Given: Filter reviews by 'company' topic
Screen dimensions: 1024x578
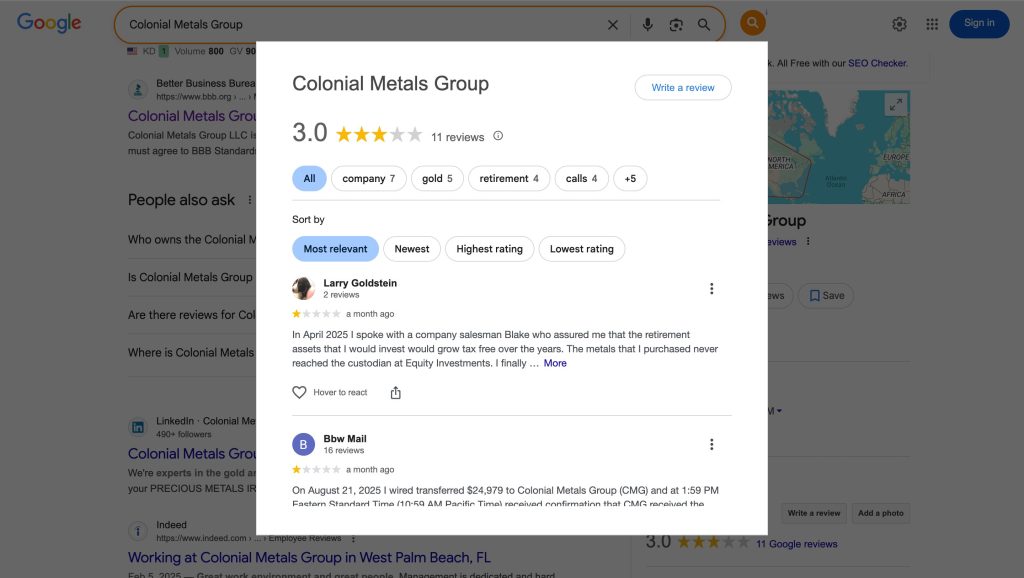Looking at the screenshot, I should 368,179.
